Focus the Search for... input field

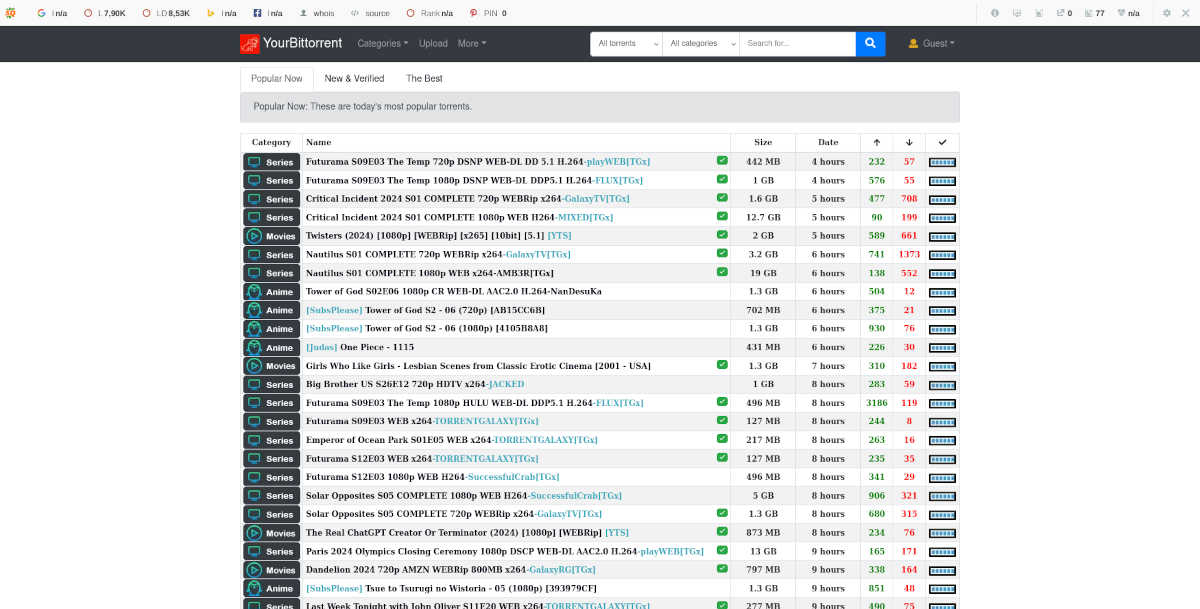click(797, 44)
